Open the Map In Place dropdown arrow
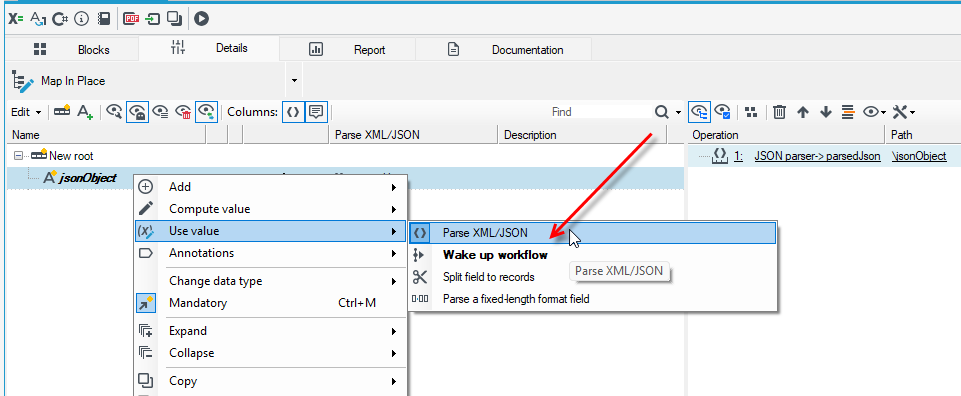The height and width of the screenshot is (396, 961). point(294,81)
